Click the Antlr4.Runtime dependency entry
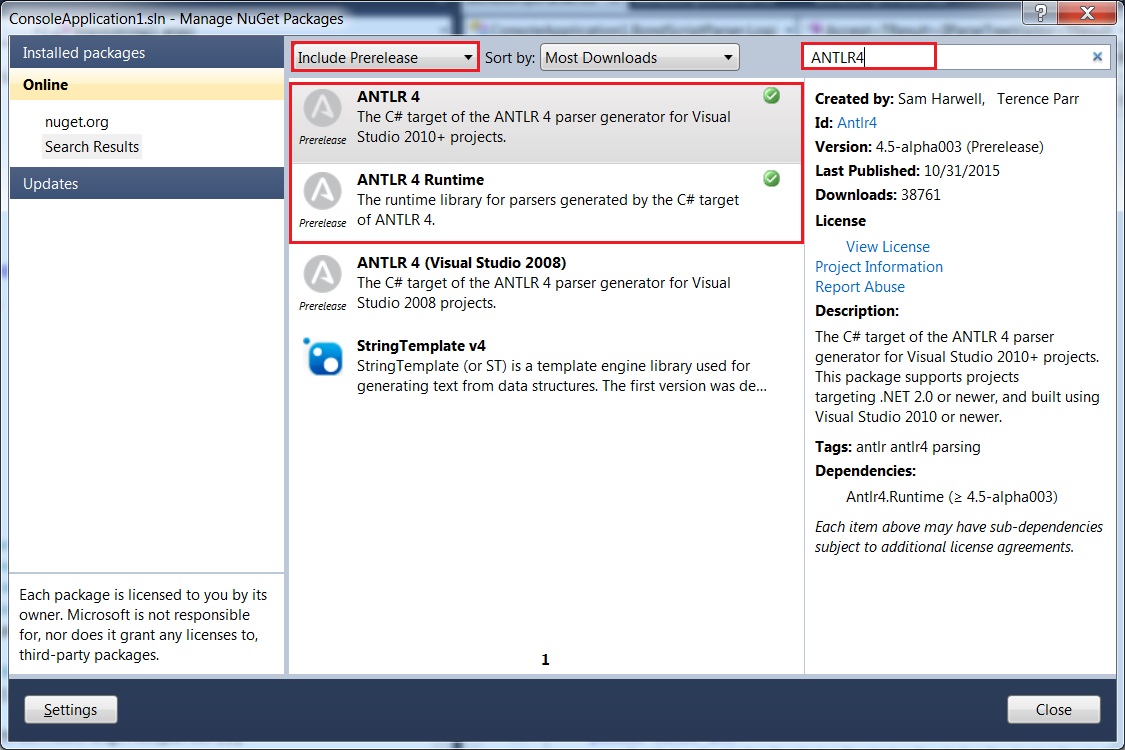 (951, 497)
